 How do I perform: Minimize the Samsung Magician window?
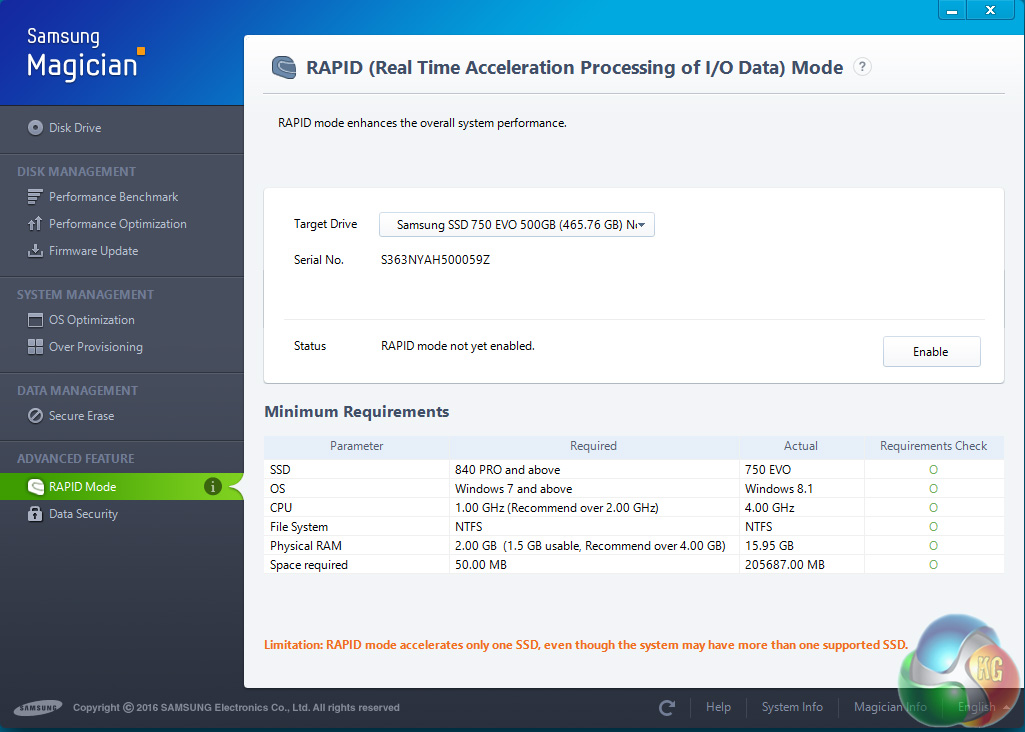tap(952, 10)
